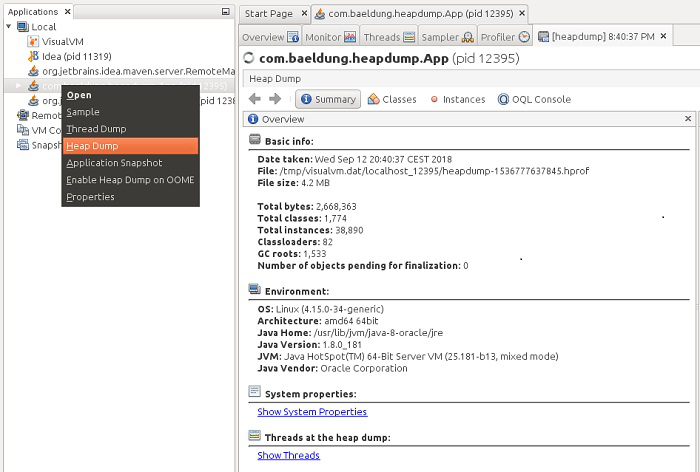
Task: Click the back navigation arrow
Action: coord(255,99)
